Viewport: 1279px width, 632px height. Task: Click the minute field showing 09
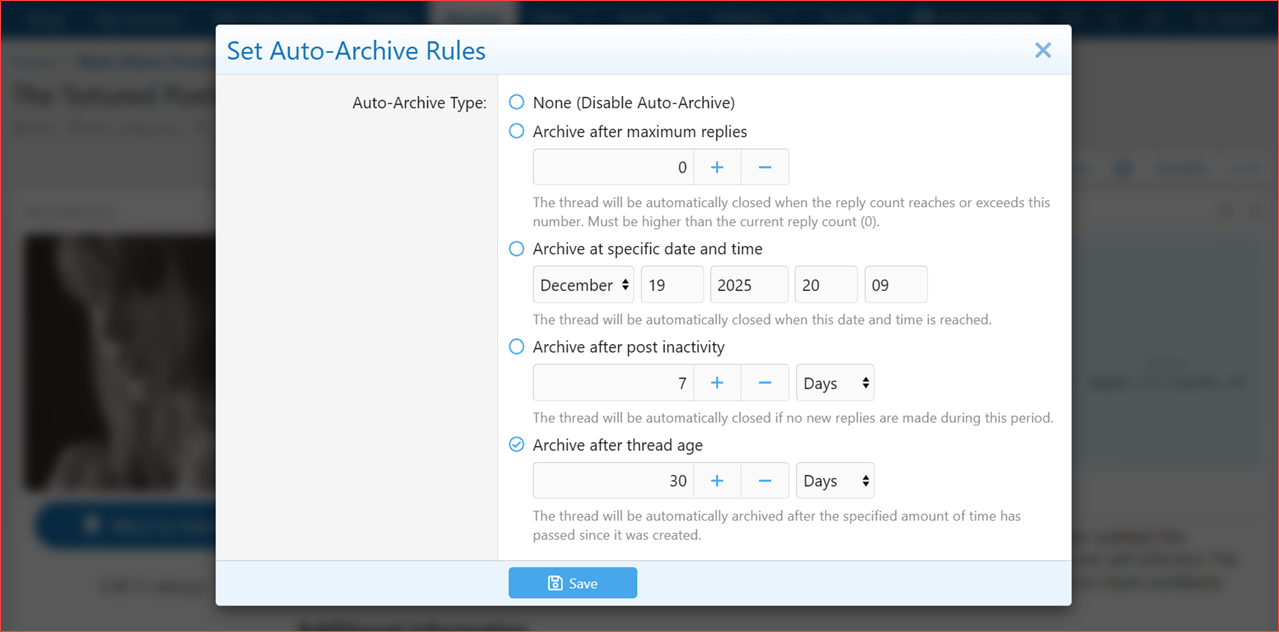click(x=896, y=285)
